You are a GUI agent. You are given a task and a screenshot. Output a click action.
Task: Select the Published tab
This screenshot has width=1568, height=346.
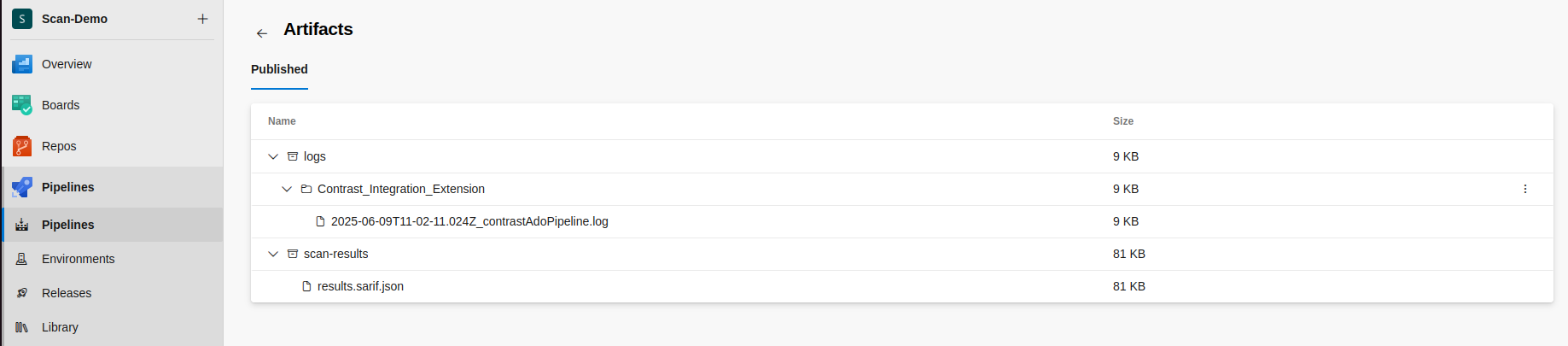(x=279, y=69)
